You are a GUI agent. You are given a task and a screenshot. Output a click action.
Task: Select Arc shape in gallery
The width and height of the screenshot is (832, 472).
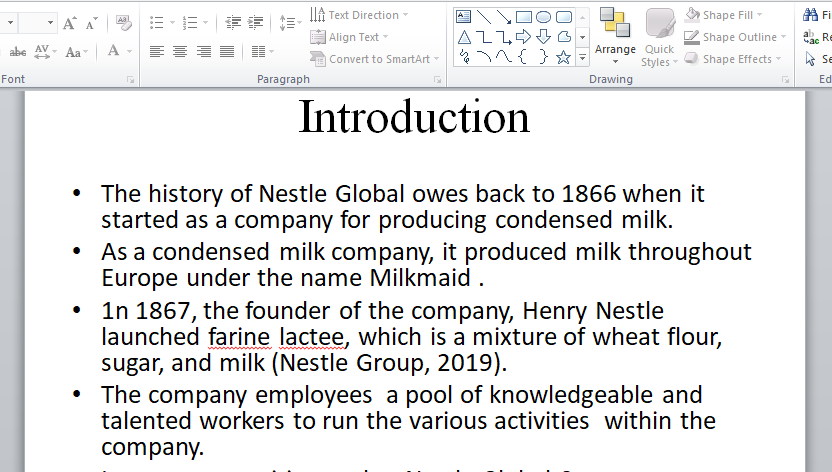483,56
